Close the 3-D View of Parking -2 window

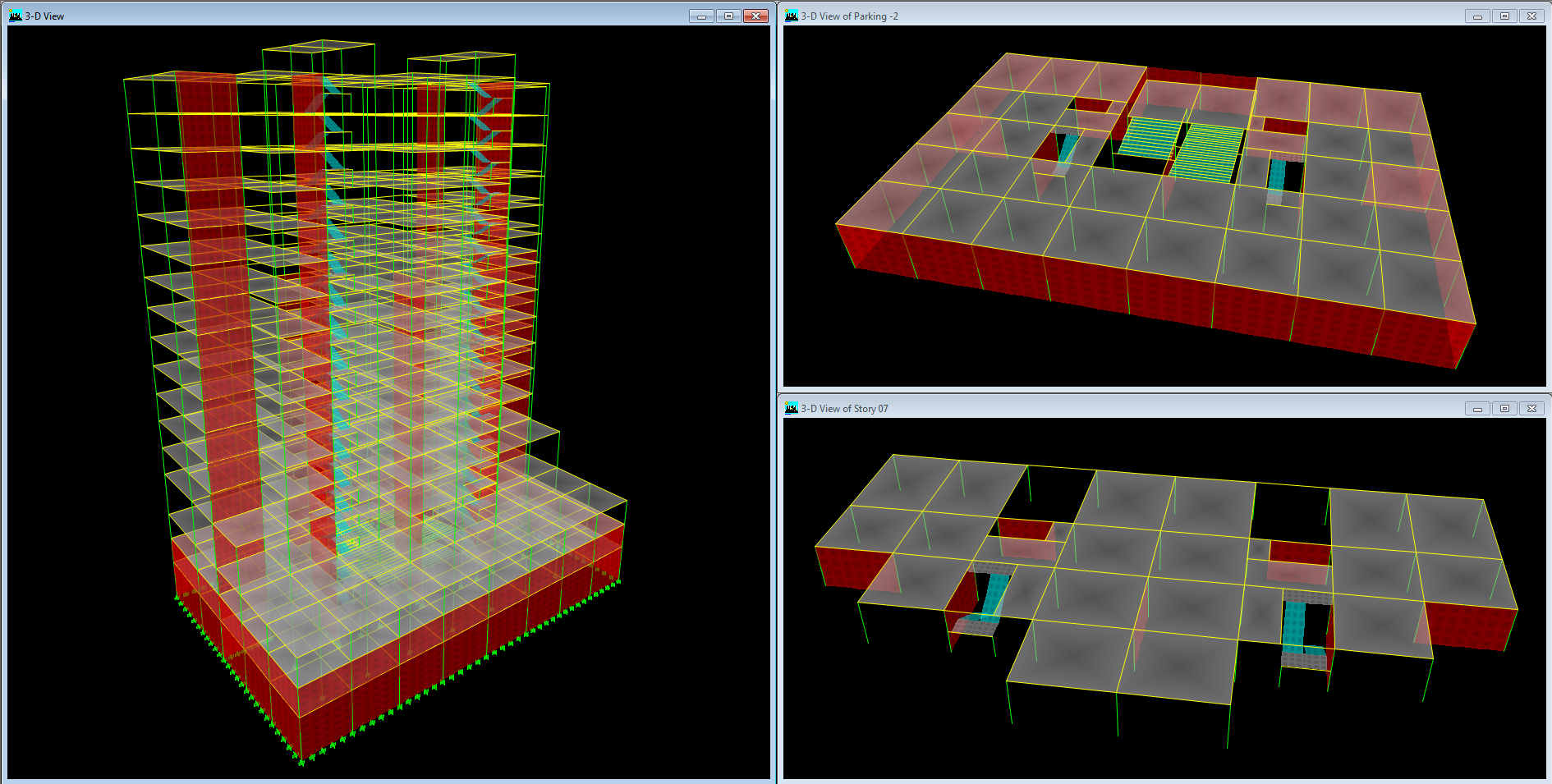coord(1531,16)
